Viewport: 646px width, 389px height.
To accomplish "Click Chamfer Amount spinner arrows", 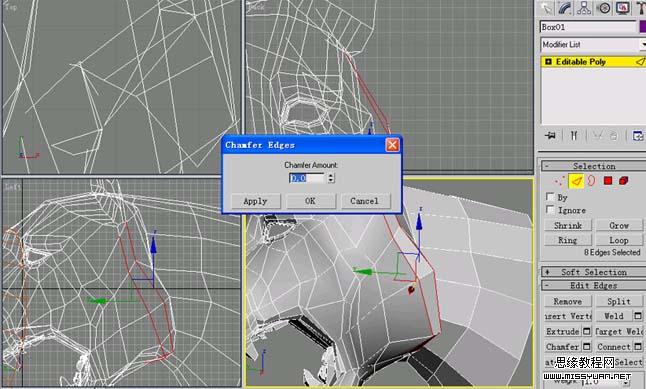I will coord(331,178).
